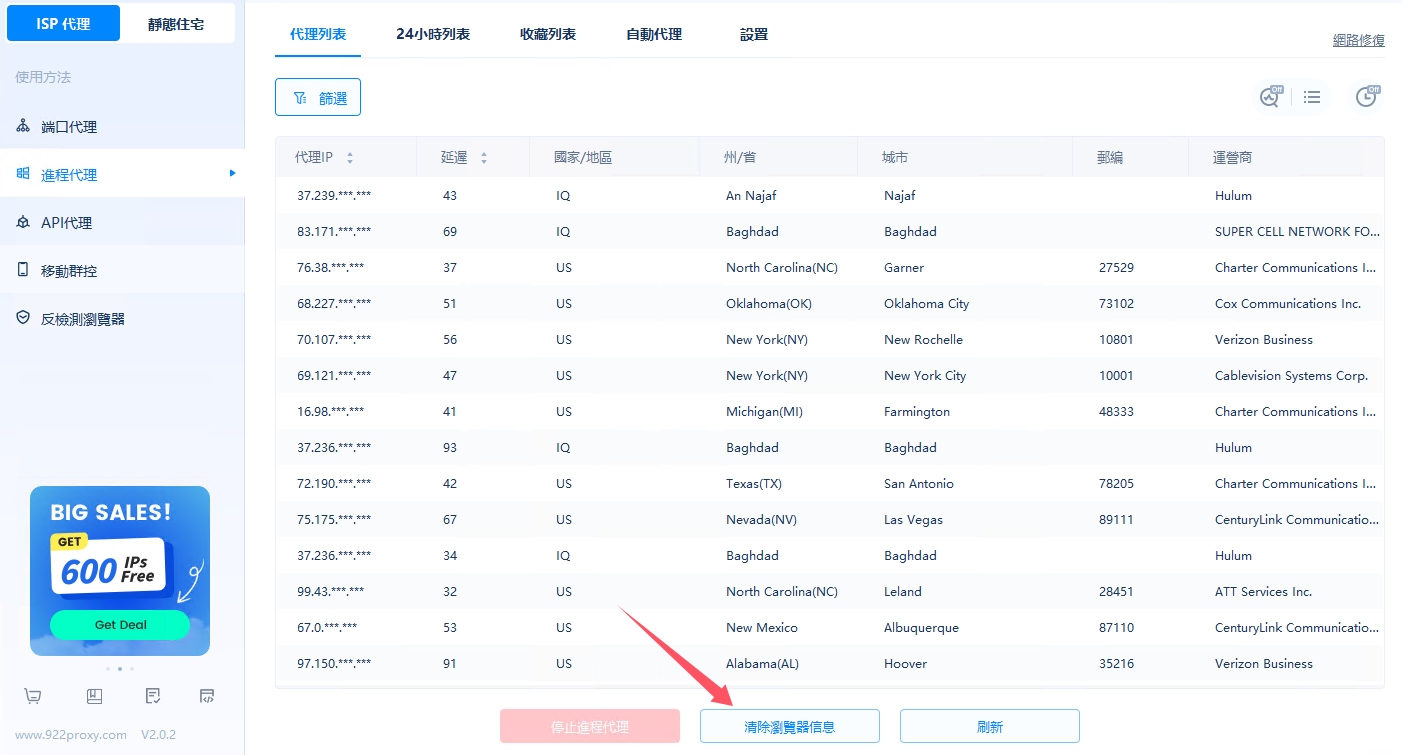
Task: Select the proxy row with IP 68.227.***.***
Action: (334, 304)
